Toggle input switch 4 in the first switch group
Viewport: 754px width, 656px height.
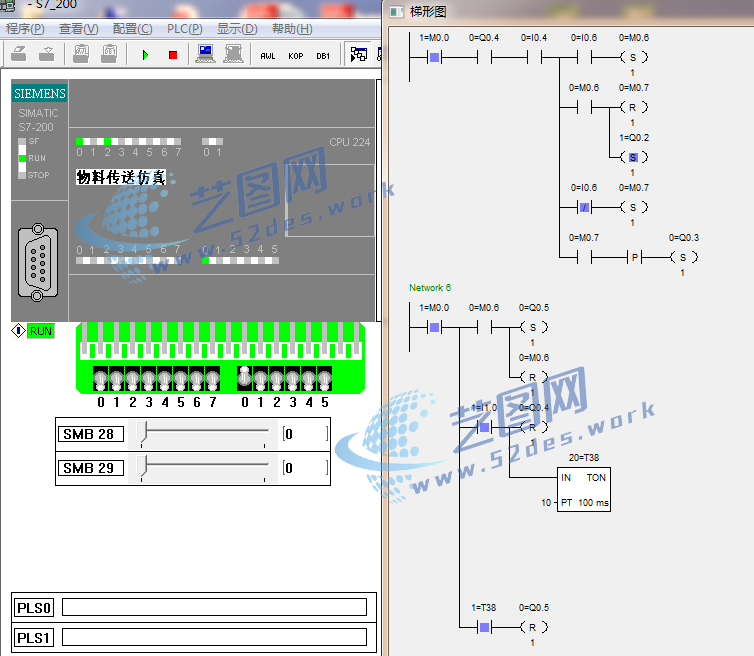[164, 379]
